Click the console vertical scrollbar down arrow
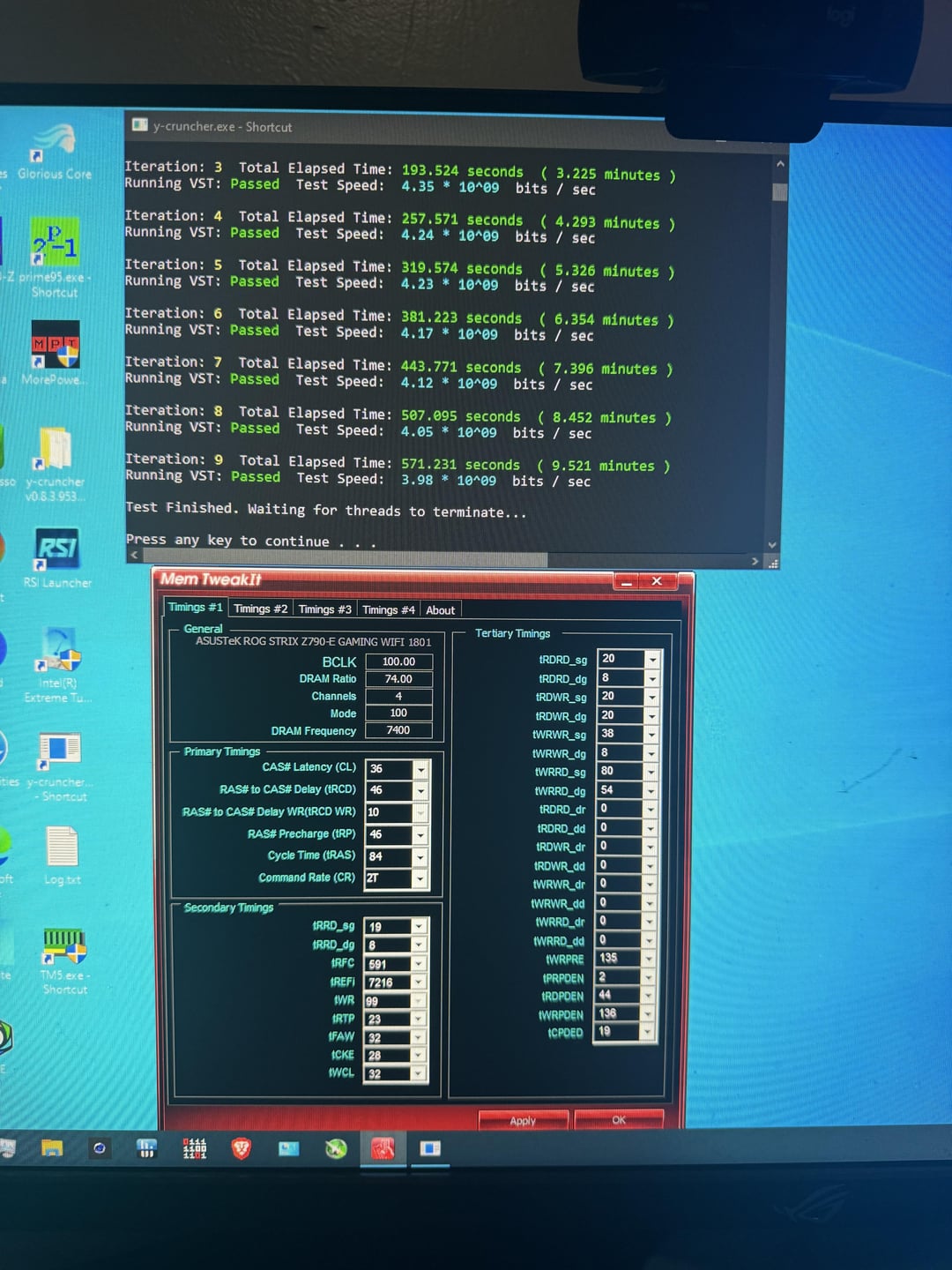Viewport: 952px width, 1270px height. point(772,545)
